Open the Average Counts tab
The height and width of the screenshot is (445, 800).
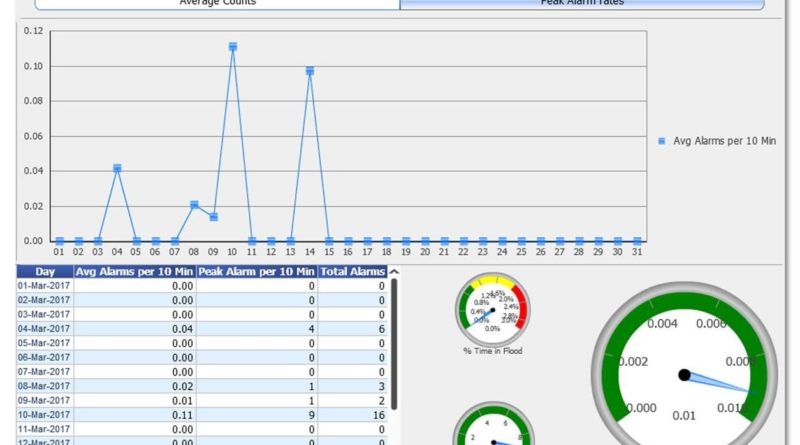[217, 4]
